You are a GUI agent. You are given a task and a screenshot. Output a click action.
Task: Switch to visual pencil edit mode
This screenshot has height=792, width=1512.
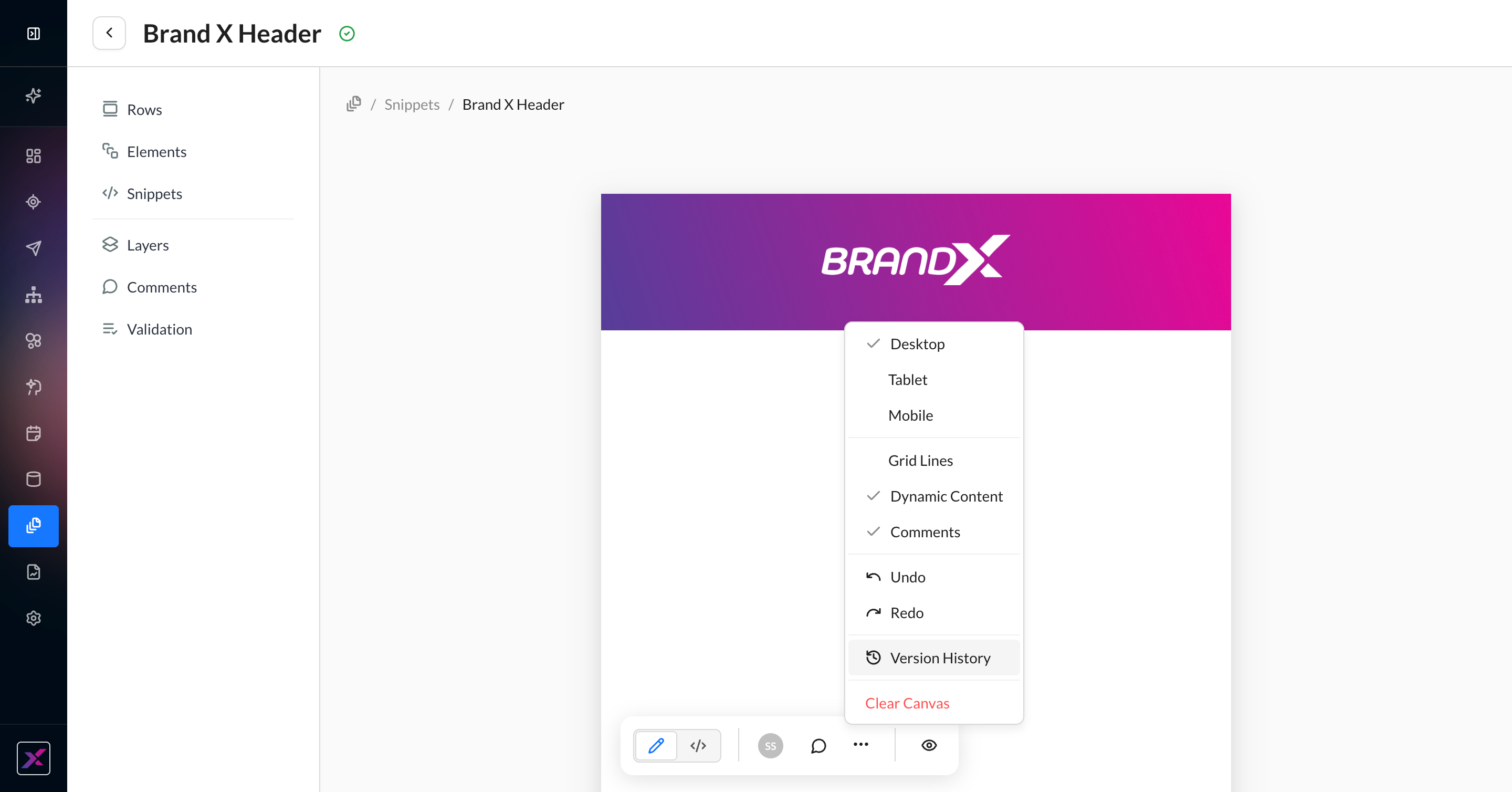click(x=656, y=746)
